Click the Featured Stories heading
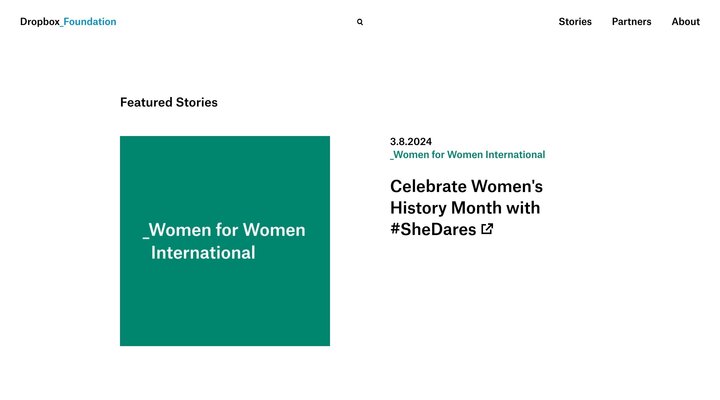Screen dimensions: 720x400 (168, 102)
